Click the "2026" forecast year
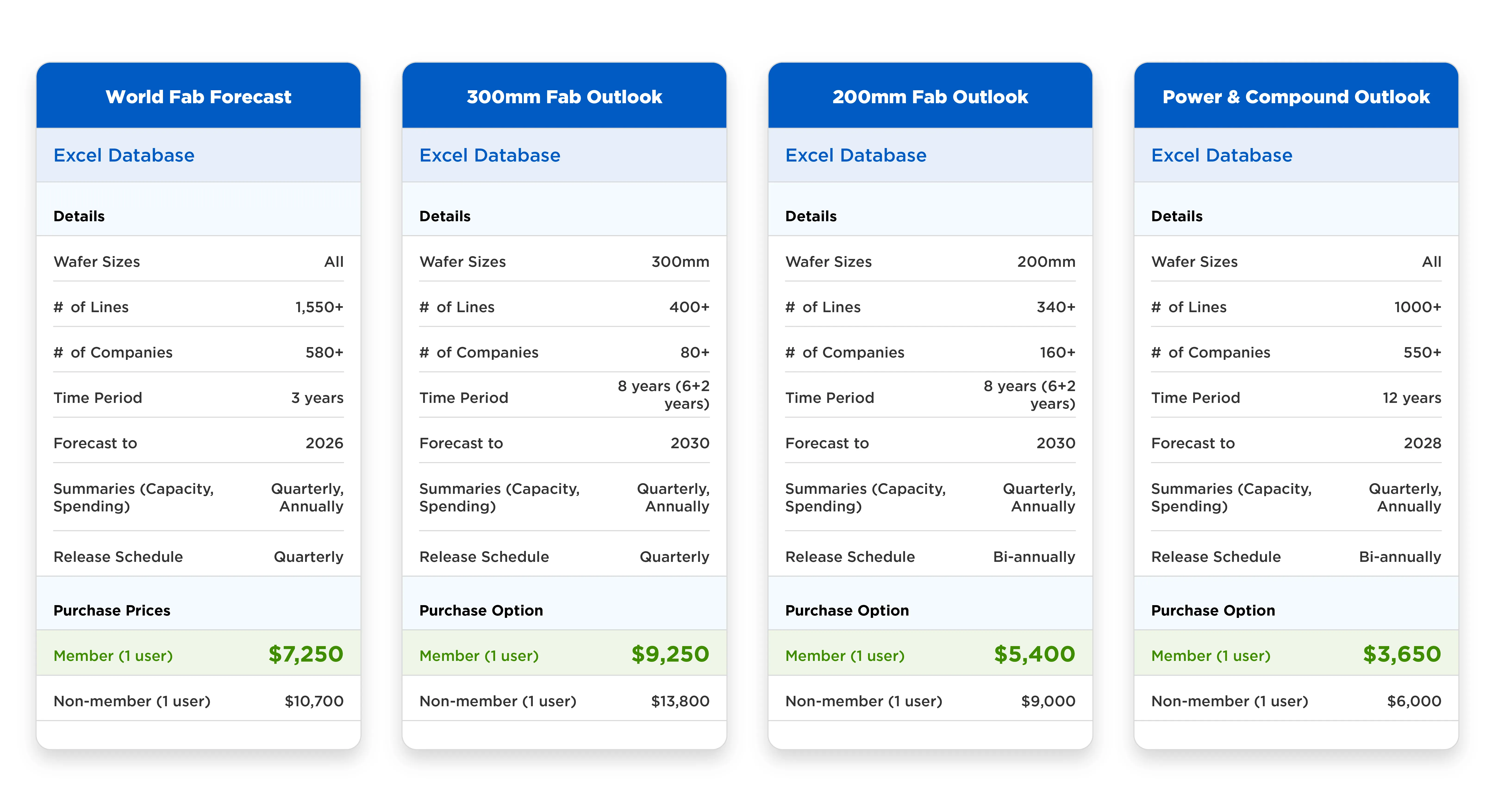The width and height of the screenshot is (1495, 812). pyautogui.click(x=325, y=443)
